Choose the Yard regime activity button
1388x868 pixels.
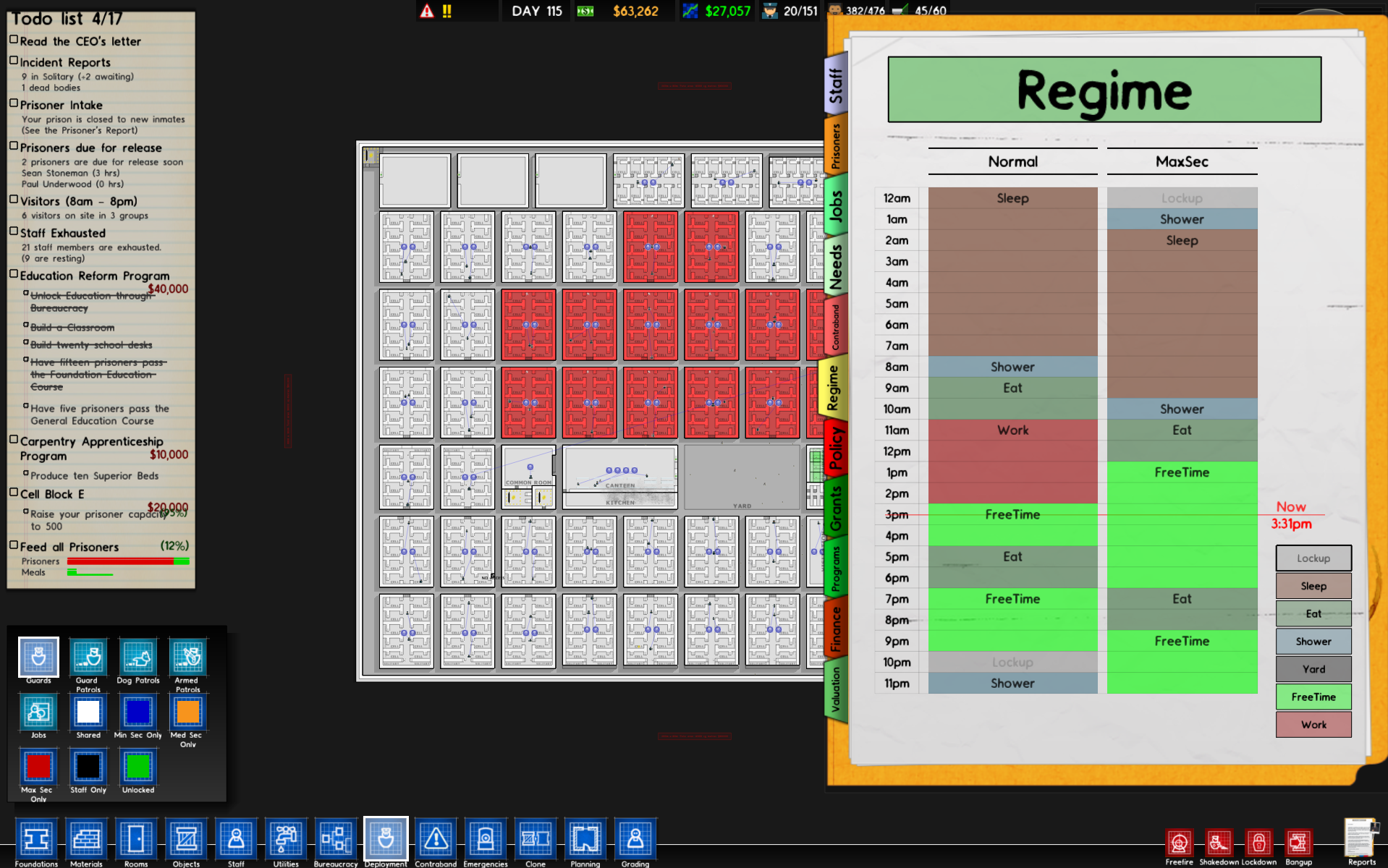1313,669
